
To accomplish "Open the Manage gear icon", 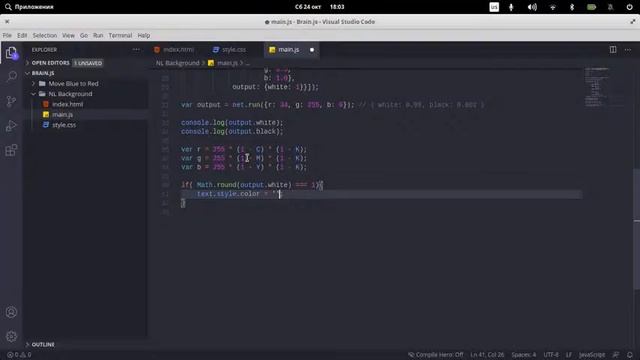I will [x=11, y=336].
